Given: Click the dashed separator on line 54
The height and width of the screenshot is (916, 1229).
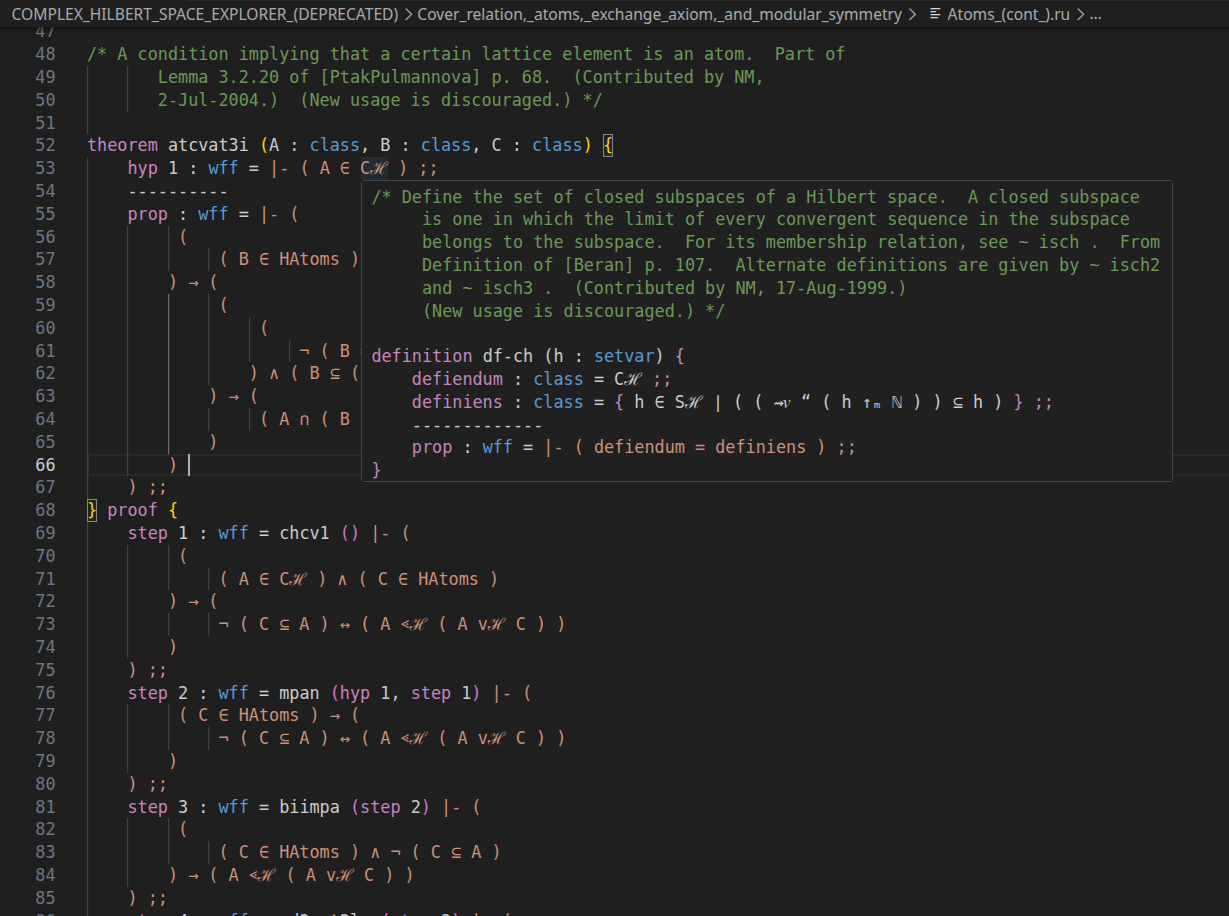Looking at the screenshot, I should tap(178, 191).
